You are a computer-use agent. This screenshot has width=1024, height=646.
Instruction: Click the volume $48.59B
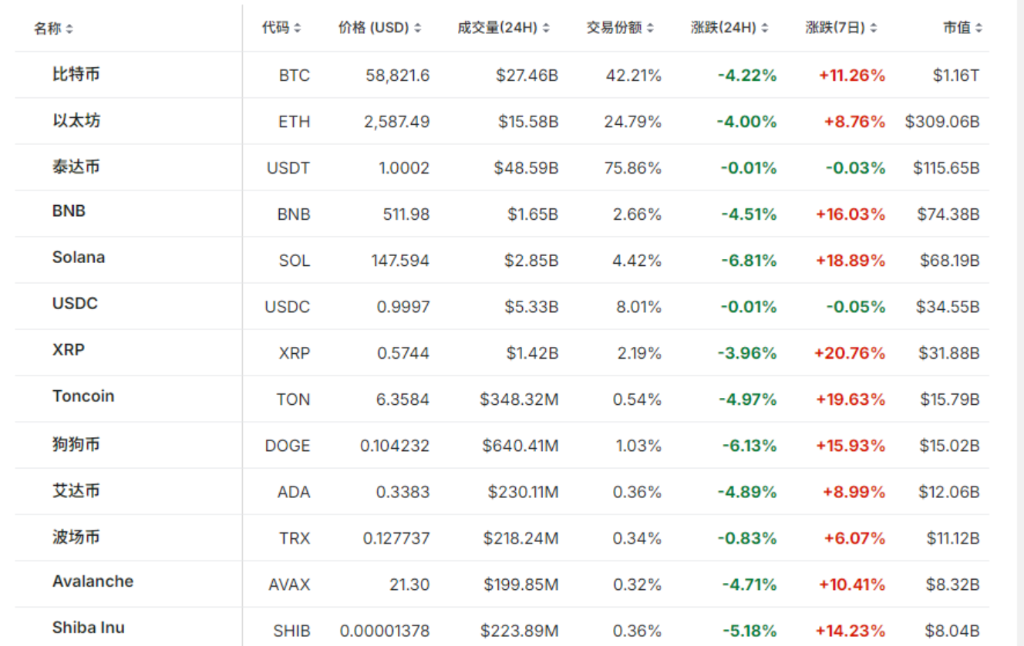pos(526,169)
